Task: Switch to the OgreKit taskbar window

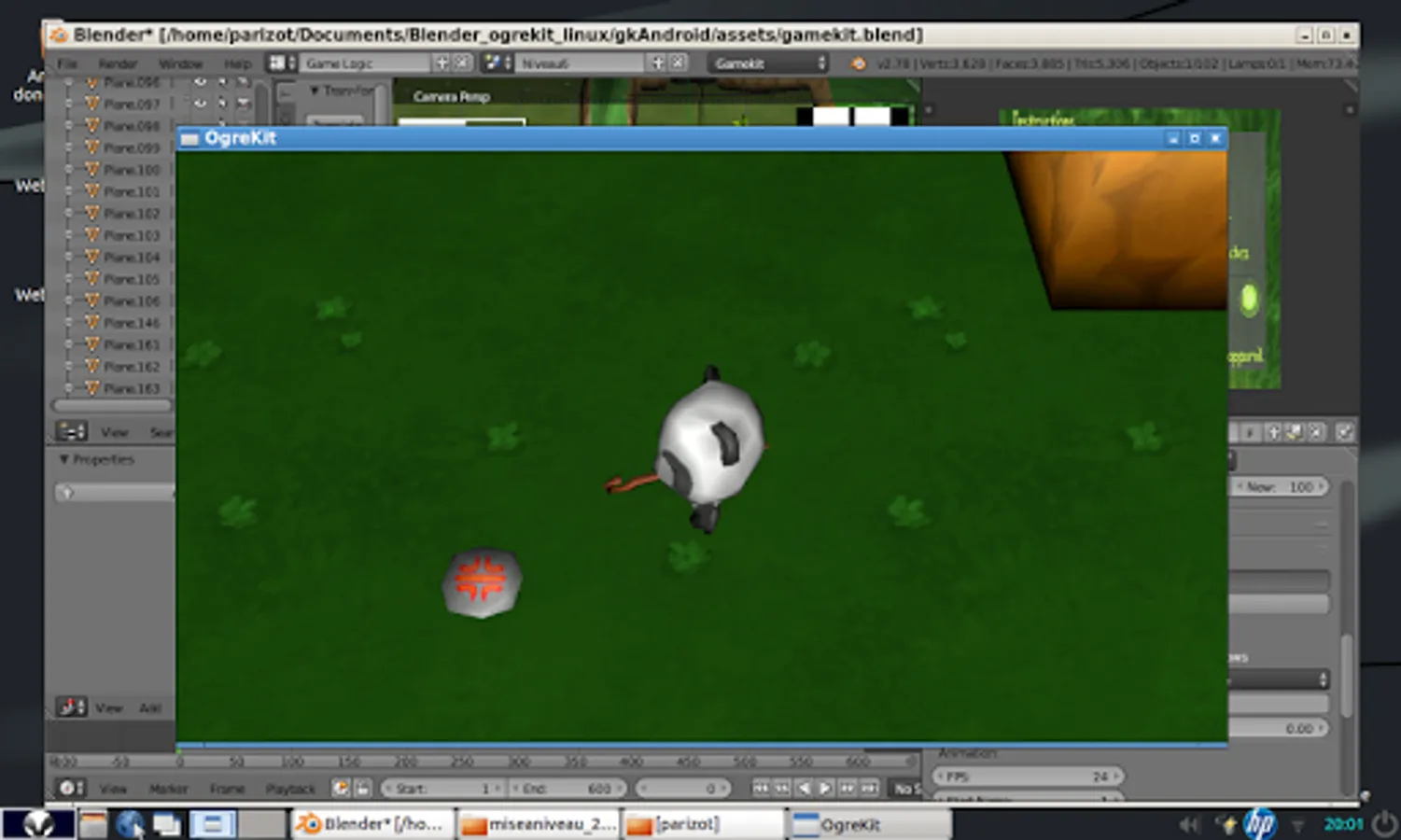Action: click(869, 824)
